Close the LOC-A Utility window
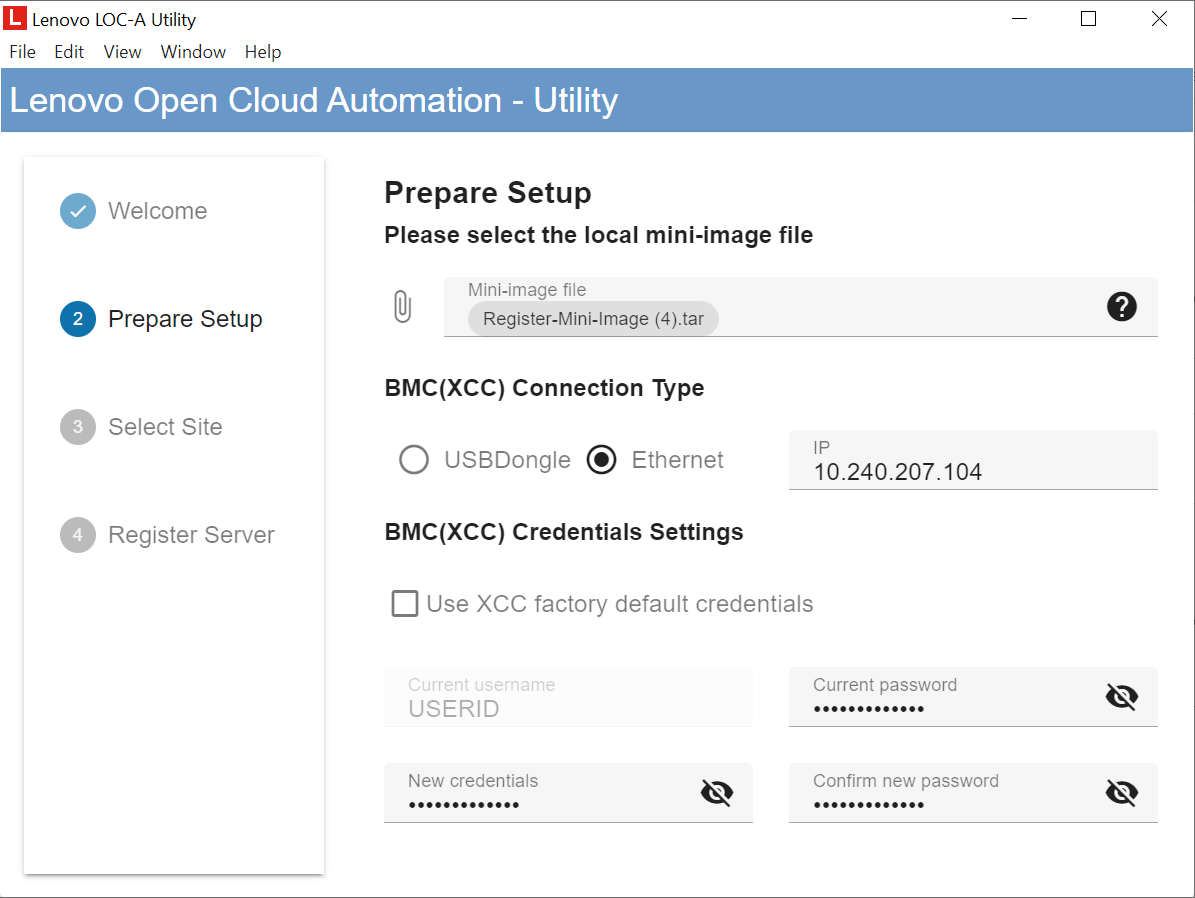This screenshot has width=1195, height=898. pos(1158,19)
